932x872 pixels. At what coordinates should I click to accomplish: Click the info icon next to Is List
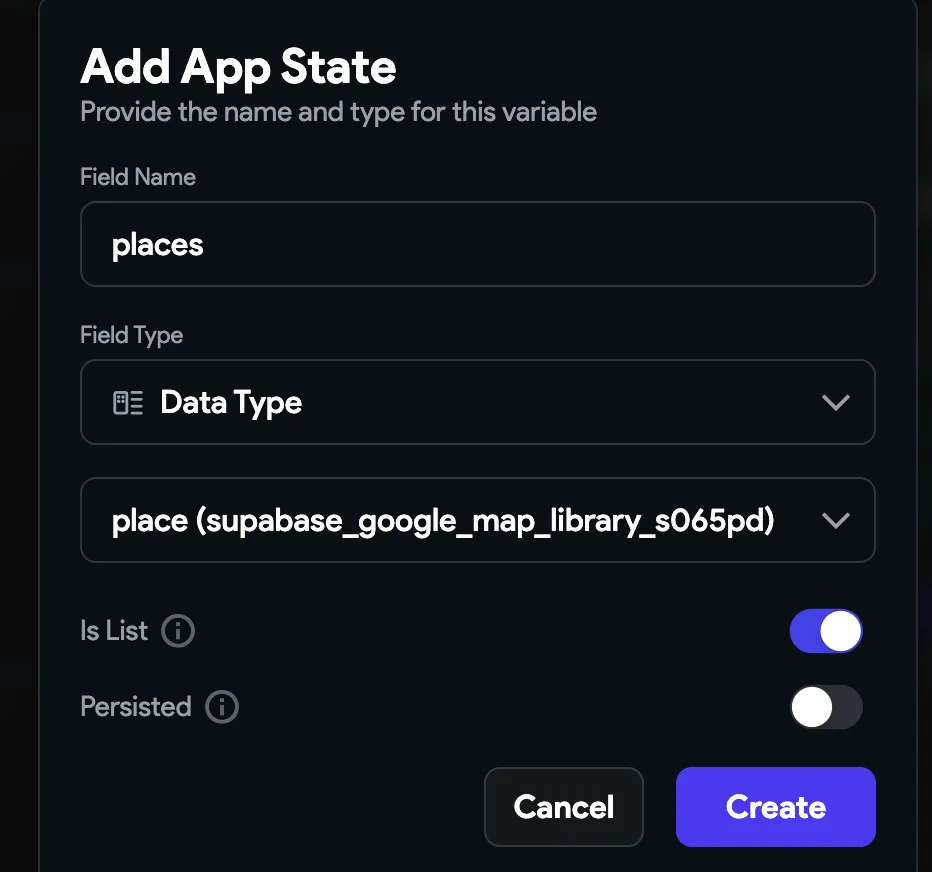[178, 631]
